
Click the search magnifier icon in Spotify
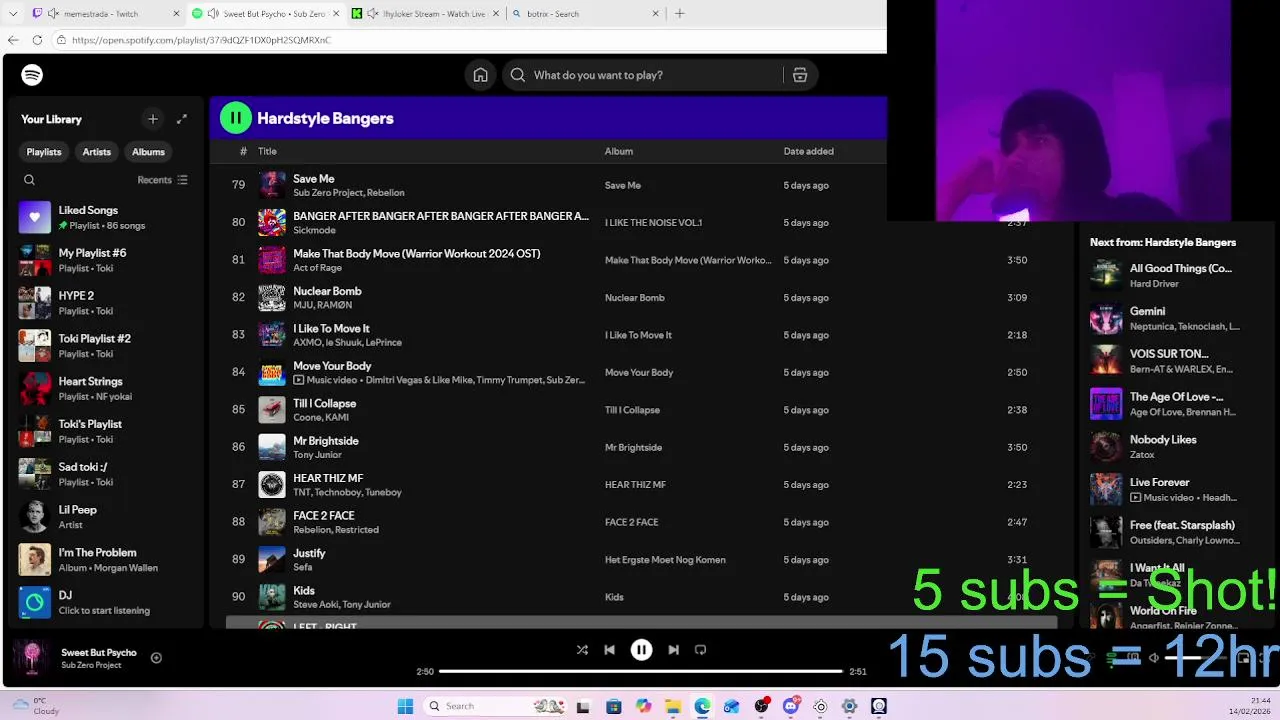518,75
